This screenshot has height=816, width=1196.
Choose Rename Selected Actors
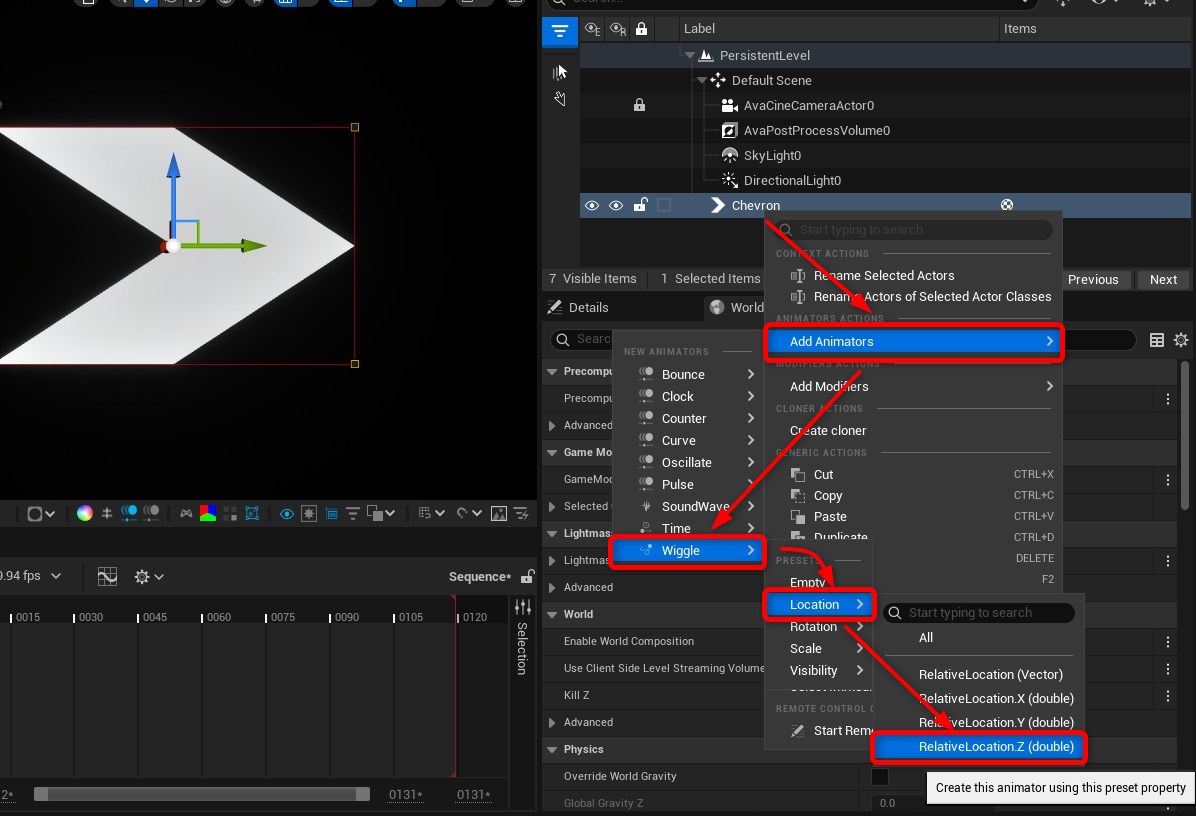click(x=883, y=275)
